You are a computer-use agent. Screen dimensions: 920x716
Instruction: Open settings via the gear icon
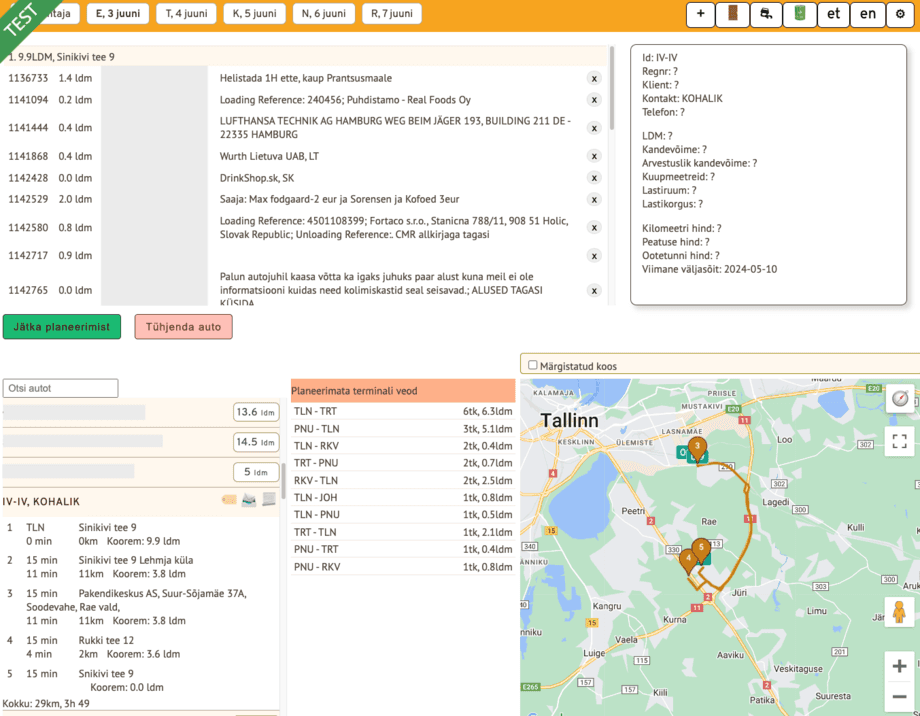click(x=900, y=14)
